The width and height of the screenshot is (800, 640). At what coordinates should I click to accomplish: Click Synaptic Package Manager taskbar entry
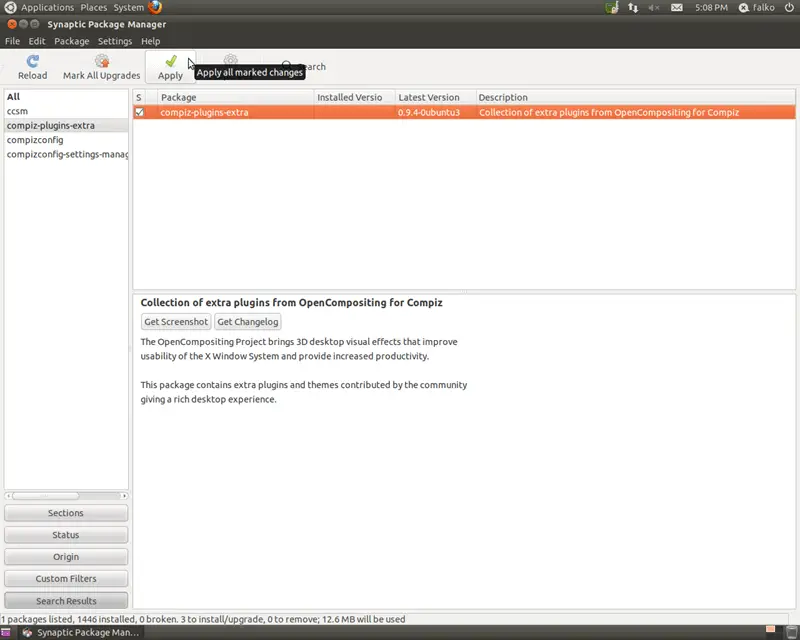82,633
